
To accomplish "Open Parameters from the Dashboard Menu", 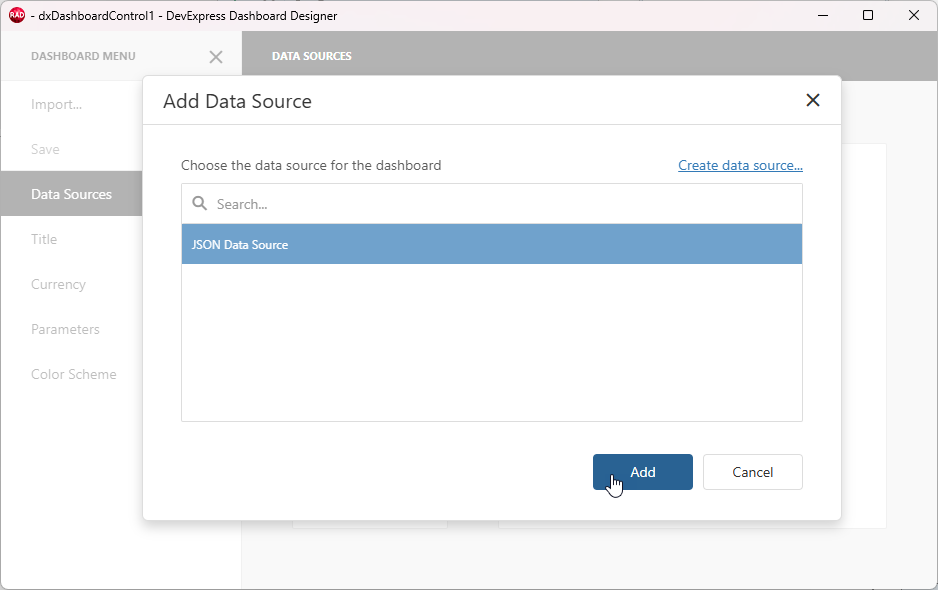I will (65, 329).
